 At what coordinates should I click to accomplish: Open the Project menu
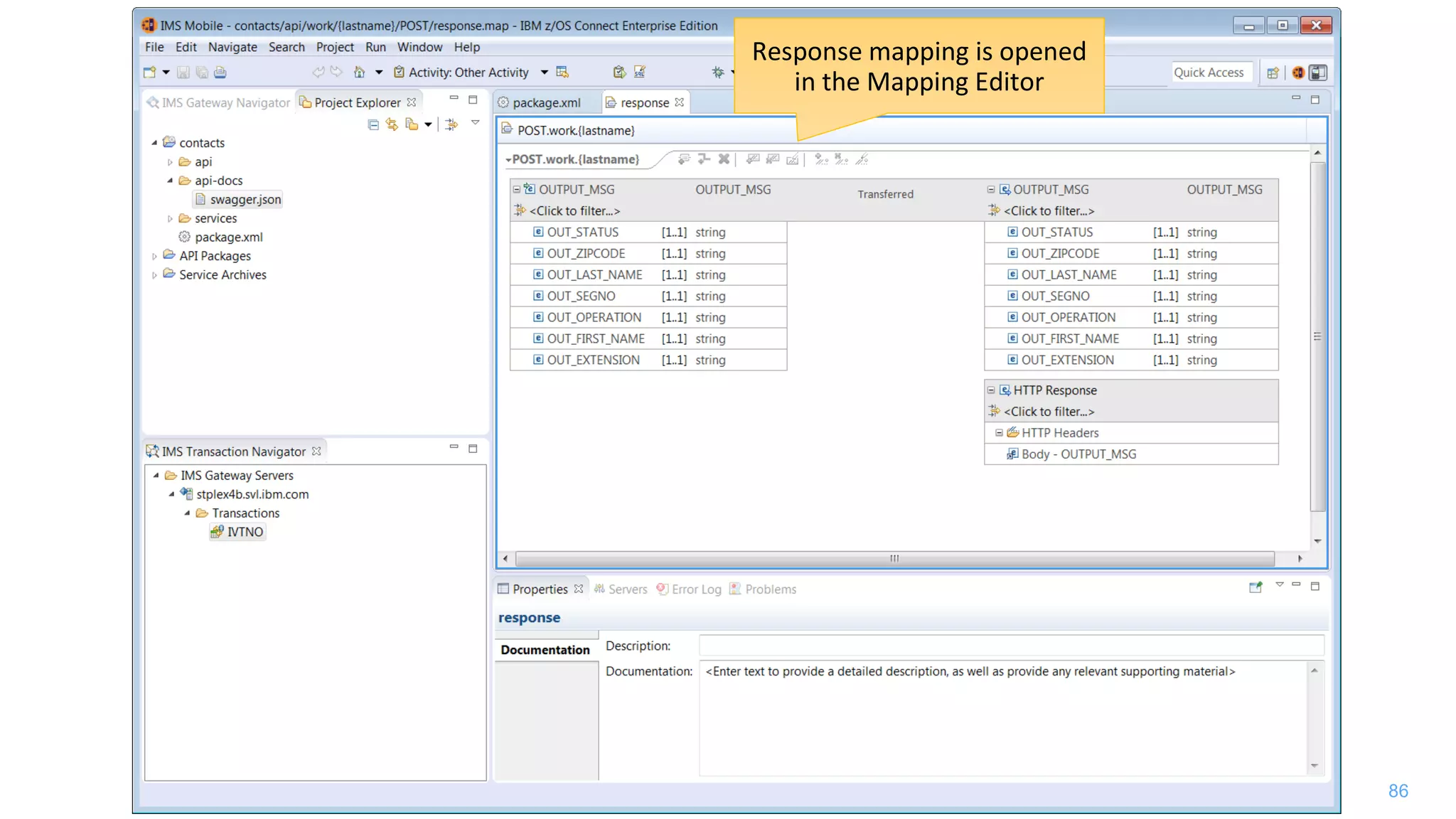335,47
